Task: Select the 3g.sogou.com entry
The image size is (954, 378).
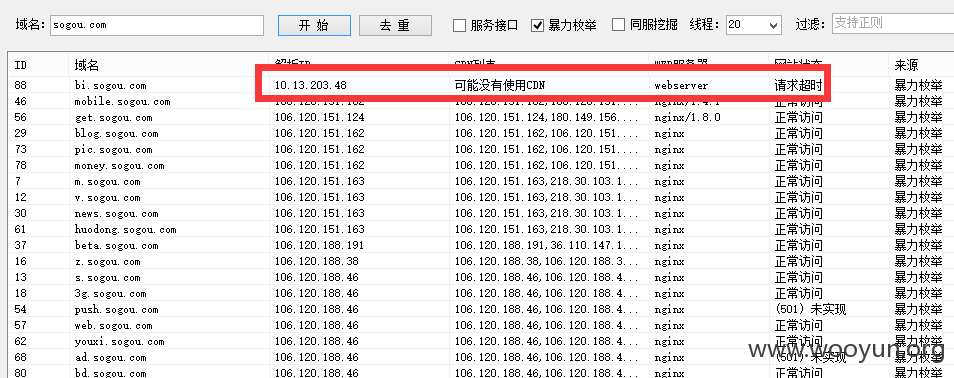Action: 110,293
